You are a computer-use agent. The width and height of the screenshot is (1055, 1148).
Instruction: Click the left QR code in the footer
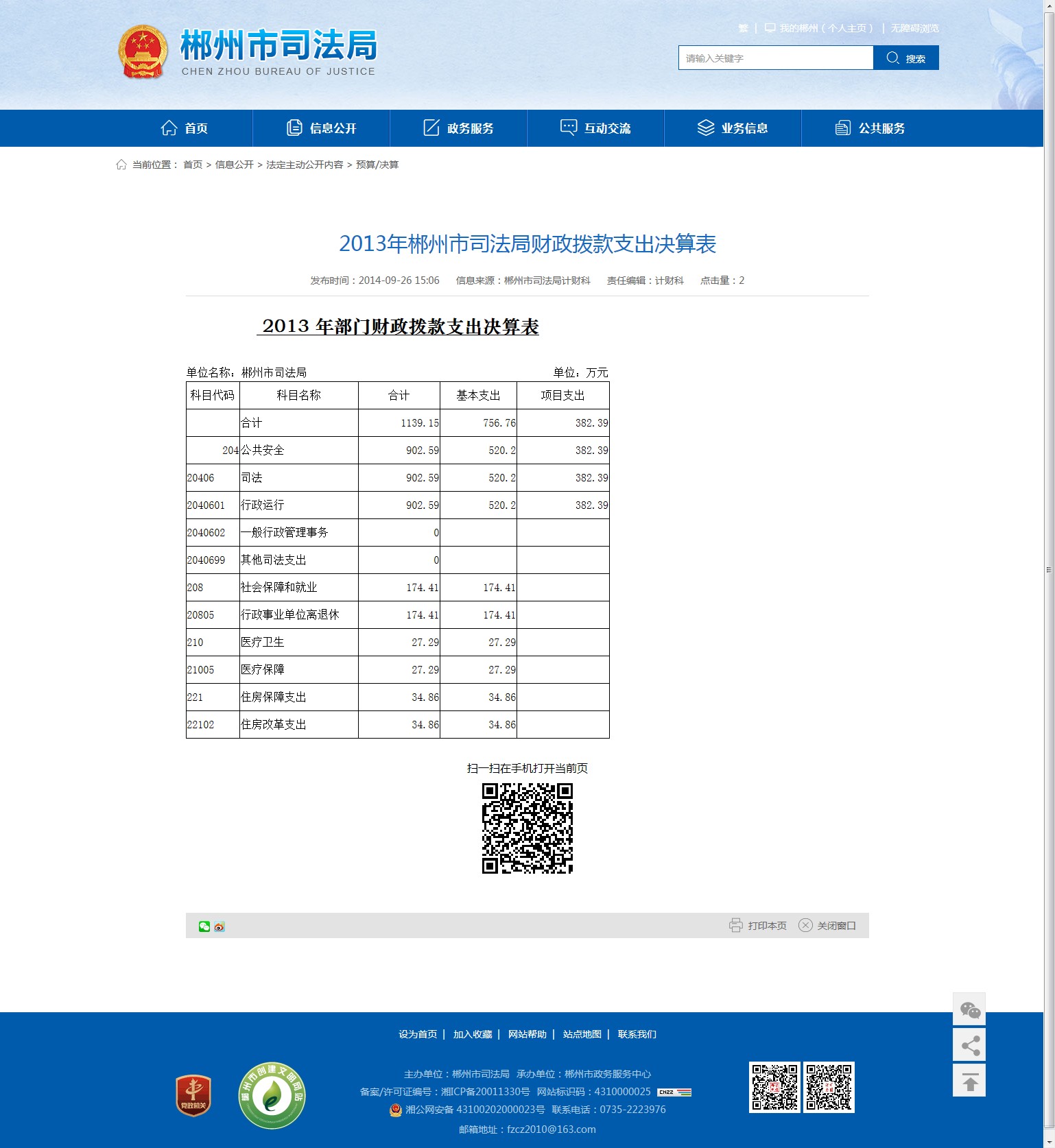774,1087
